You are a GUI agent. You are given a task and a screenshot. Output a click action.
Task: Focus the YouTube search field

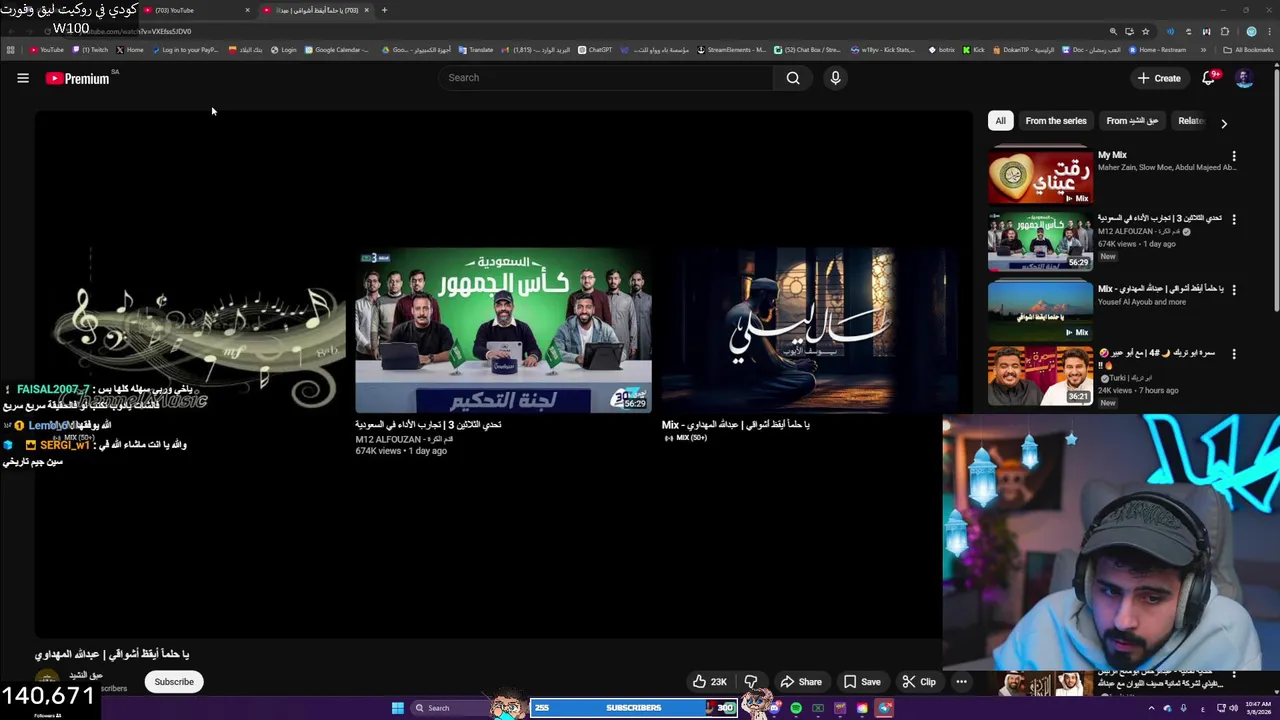click(606, 78)
